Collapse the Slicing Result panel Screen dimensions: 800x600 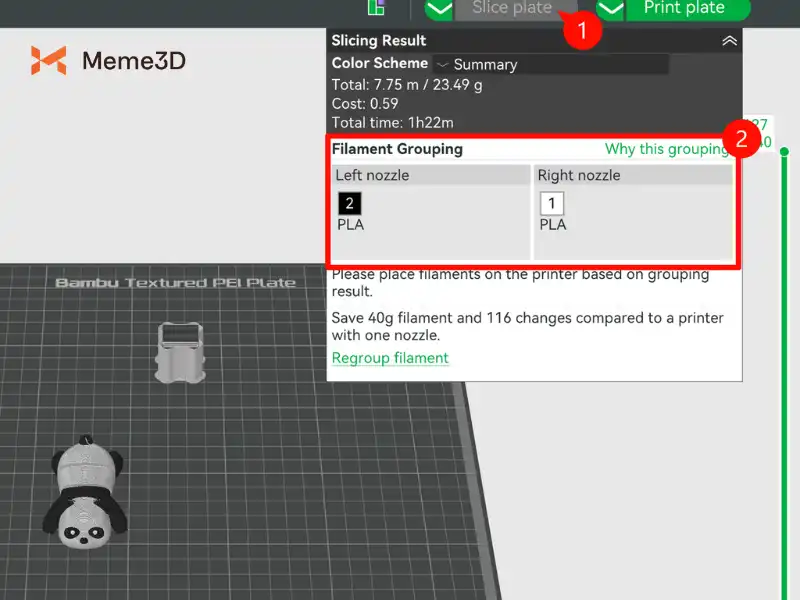coord(729,41)
